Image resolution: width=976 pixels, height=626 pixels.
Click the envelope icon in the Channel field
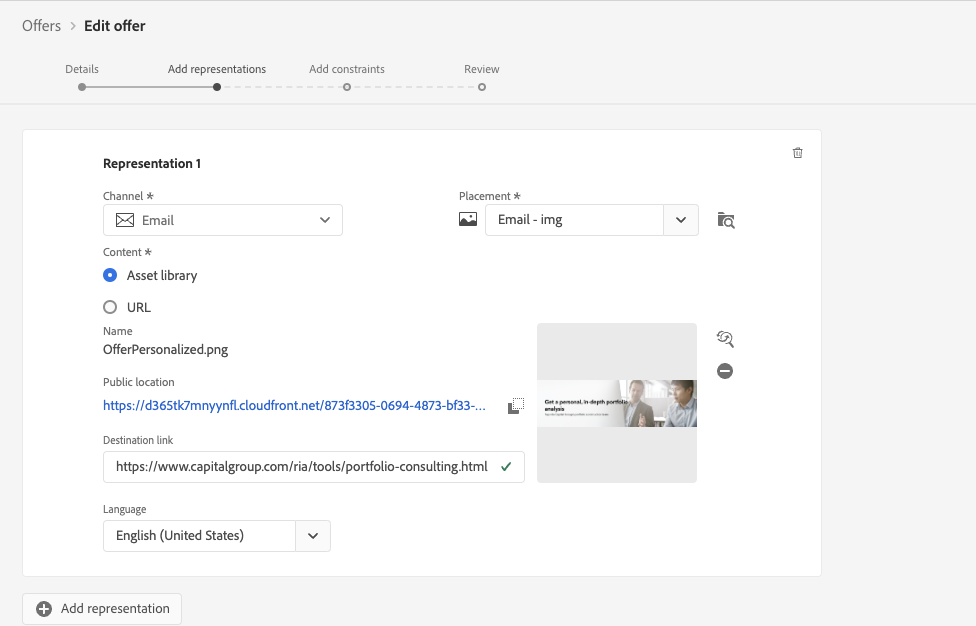coord(124,220)
